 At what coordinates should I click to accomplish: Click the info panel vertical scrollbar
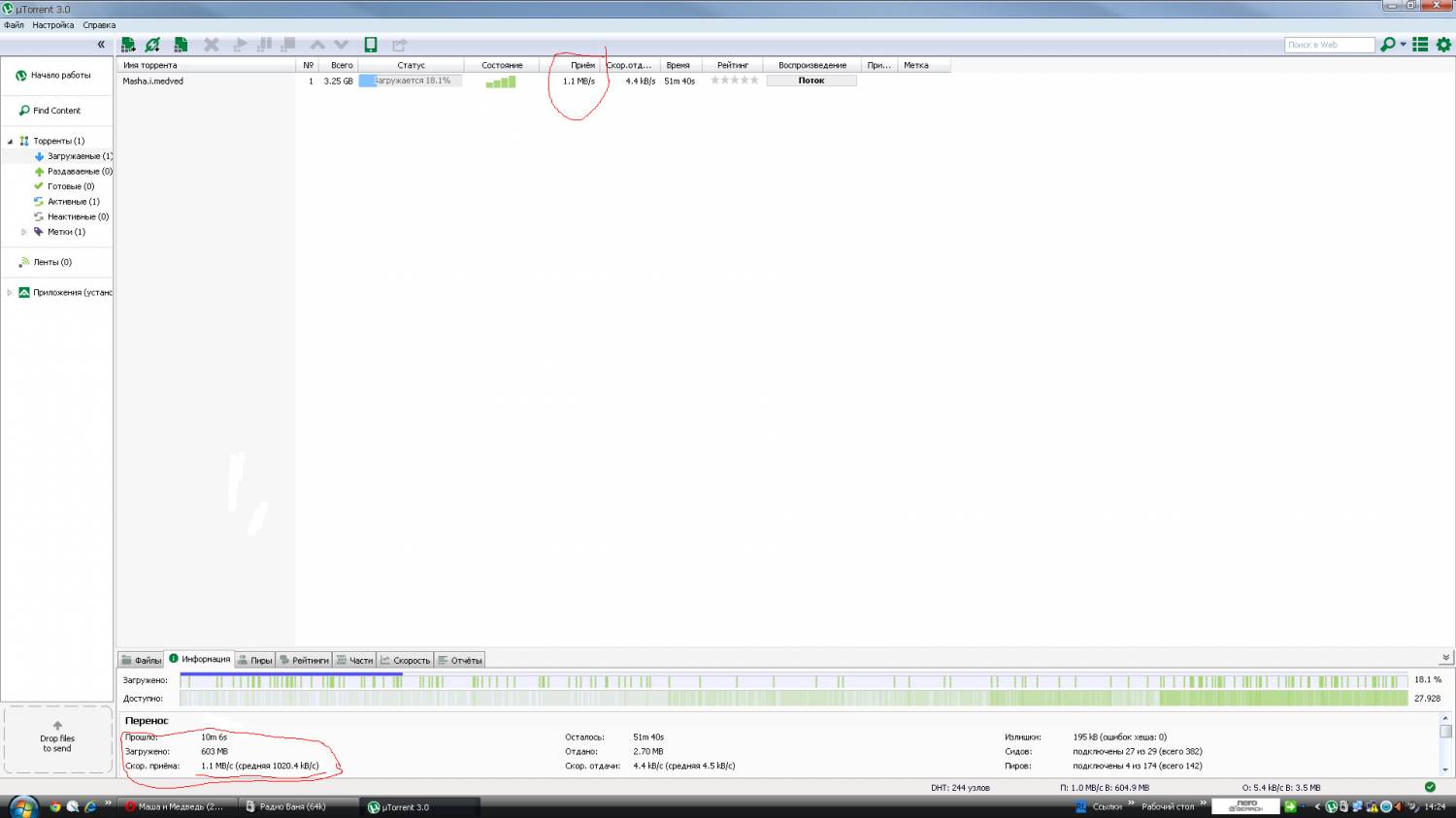(x=1445, y=743)
